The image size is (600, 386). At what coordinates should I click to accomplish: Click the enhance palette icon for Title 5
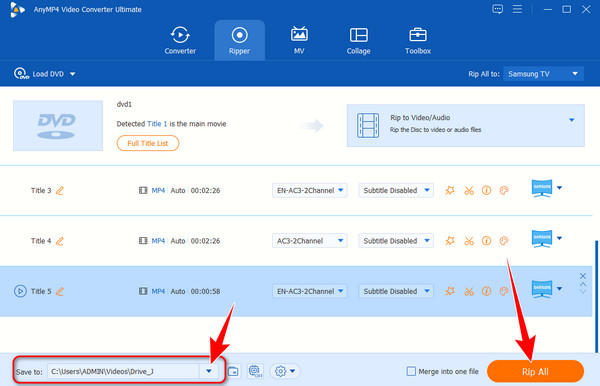[x=504, y=291]
